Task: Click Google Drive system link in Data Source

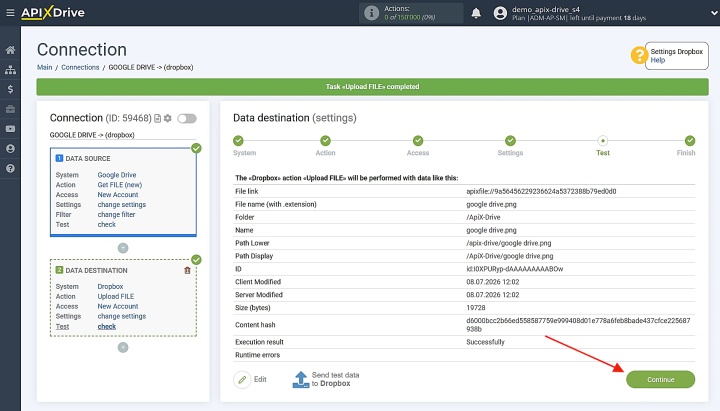Action: (x=117, y=175)
